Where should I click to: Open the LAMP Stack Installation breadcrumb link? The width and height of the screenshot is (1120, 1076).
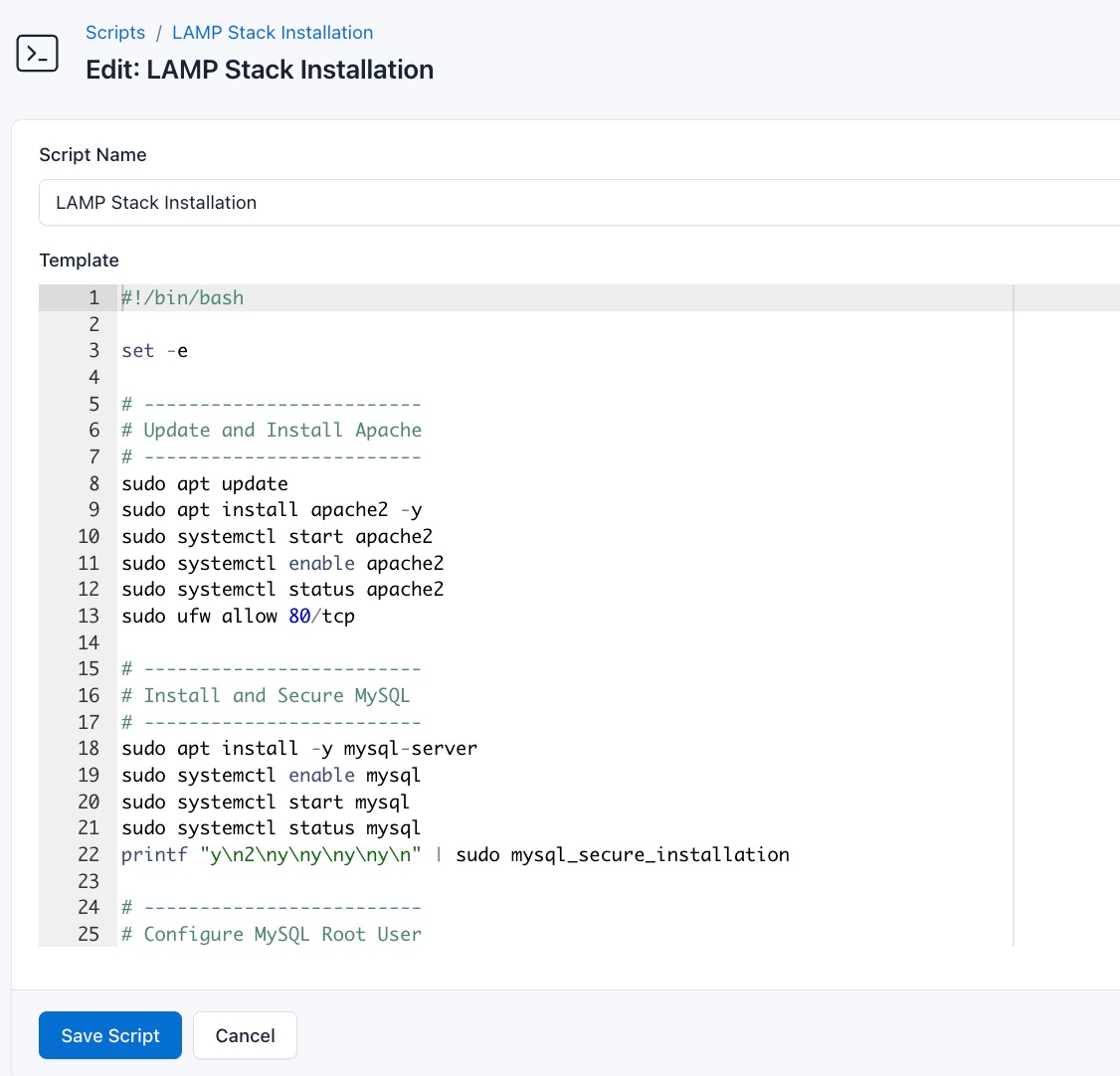click(272, 32)
